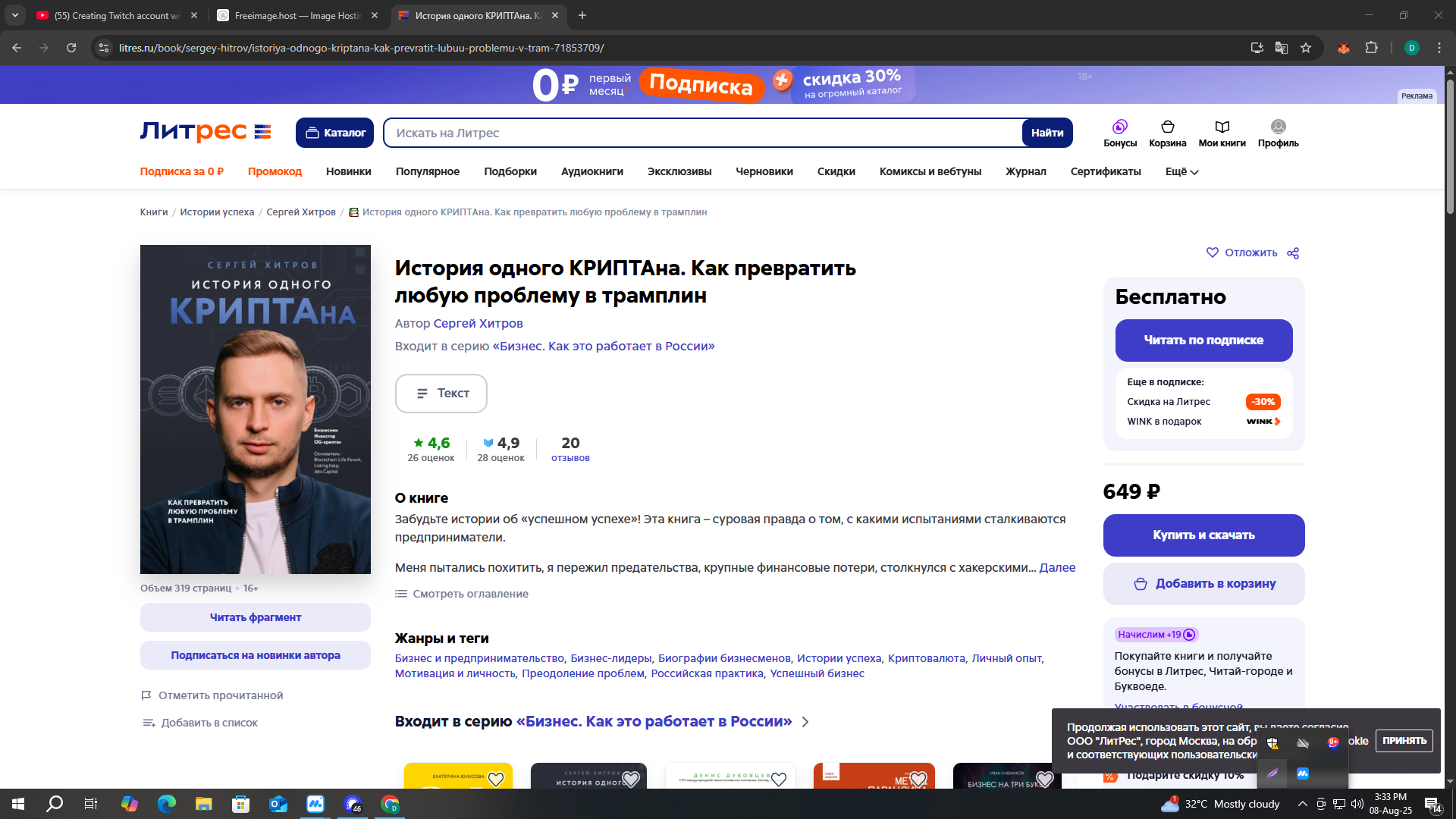Open the Windows Start menu
The height and width of the screenshot is (819, 1456).
[x=18, y=804]
